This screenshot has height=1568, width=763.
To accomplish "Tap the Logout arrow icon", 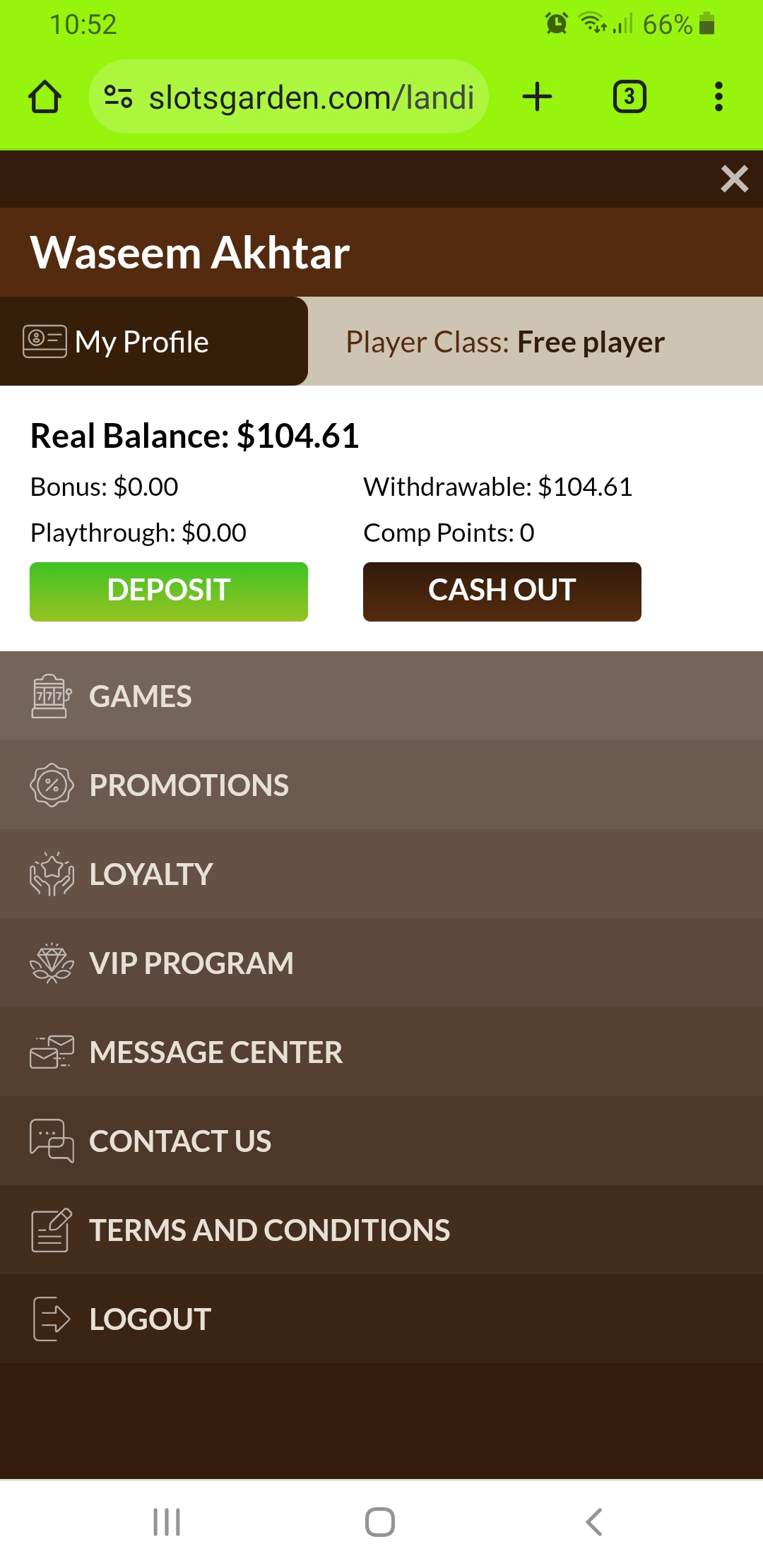I will pyautogui.click(x=52, y=1319).
